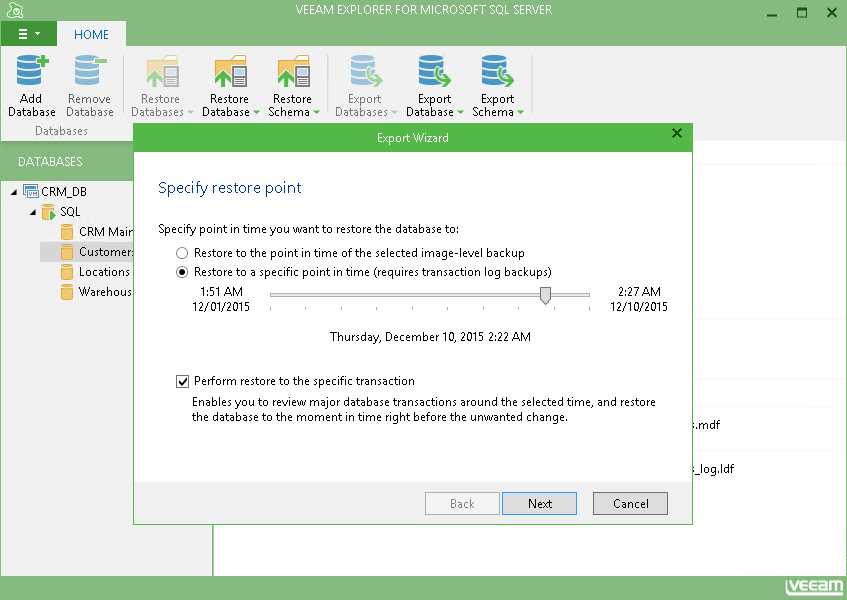847x600 pixels.
Task: Click the Add Database icon
Action: [31, 71]
